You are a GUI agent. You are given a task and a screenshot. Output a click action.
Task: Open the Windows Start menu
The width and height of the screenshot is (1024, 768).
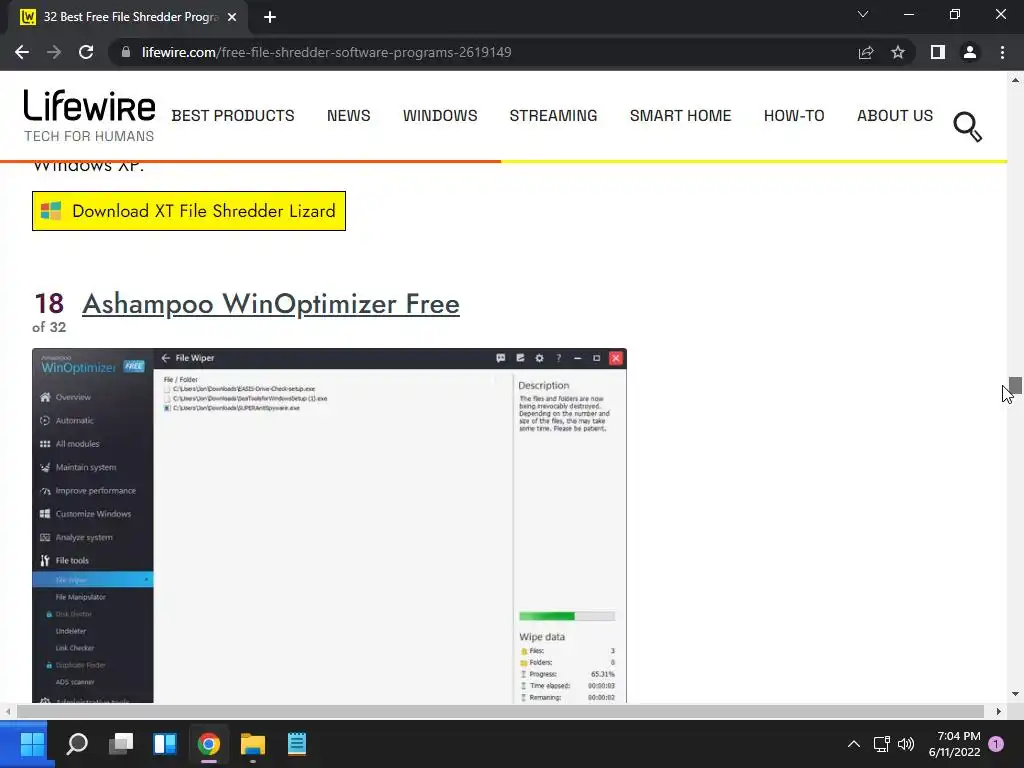pos(32,744)
